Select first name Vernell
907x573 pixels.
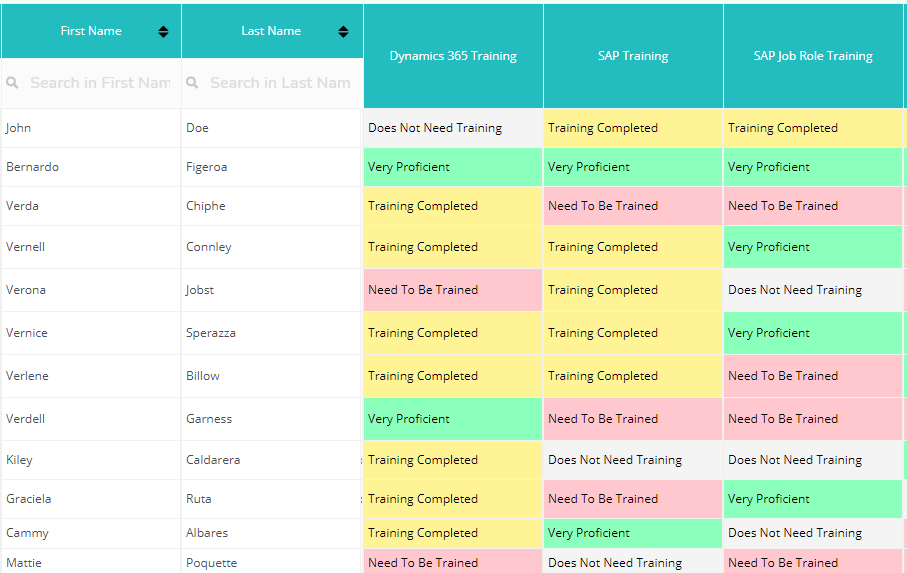25,247
